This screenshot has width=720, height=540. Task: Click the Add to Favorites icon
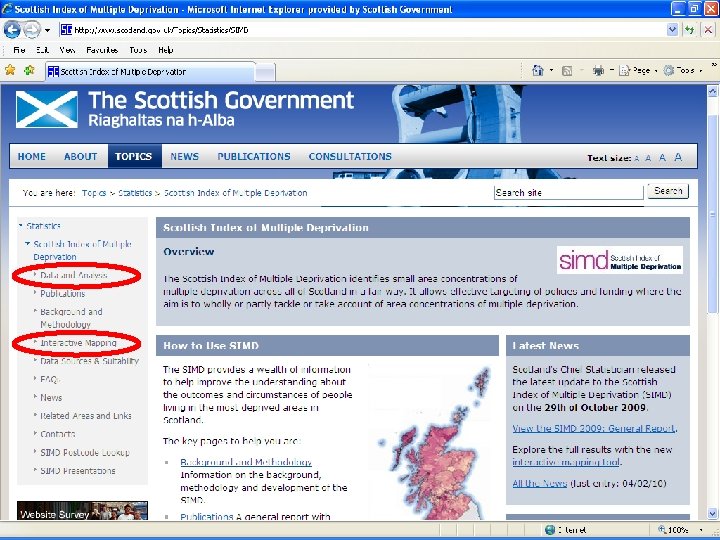coord(29,70)
